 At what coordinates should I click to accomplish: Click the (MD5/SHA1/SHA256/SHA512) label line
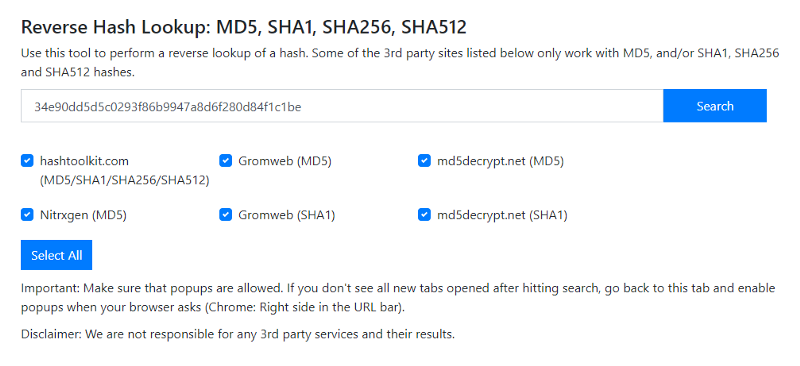pyautogui.click(x=124, y=180)
